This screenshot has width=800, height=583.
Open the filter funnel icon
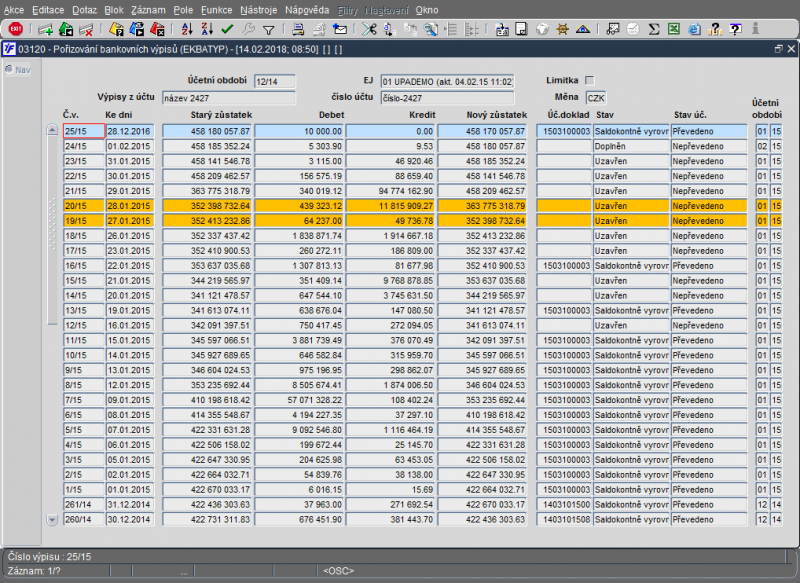pyautogui.click(x=268, y=29)
